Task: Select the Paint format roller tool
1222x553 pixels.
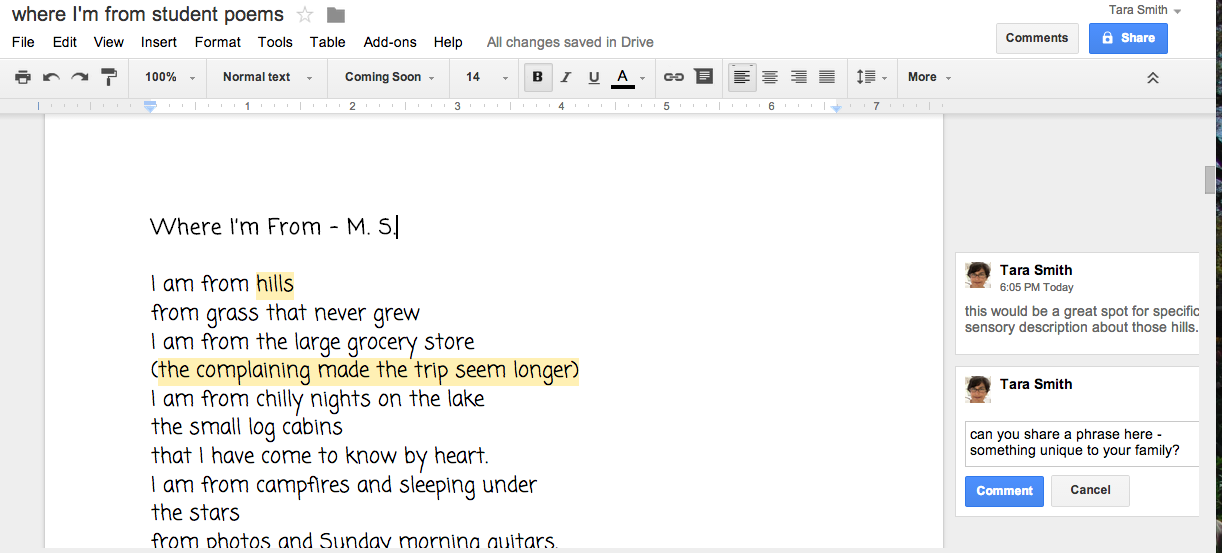Action: tap(109, 77)
